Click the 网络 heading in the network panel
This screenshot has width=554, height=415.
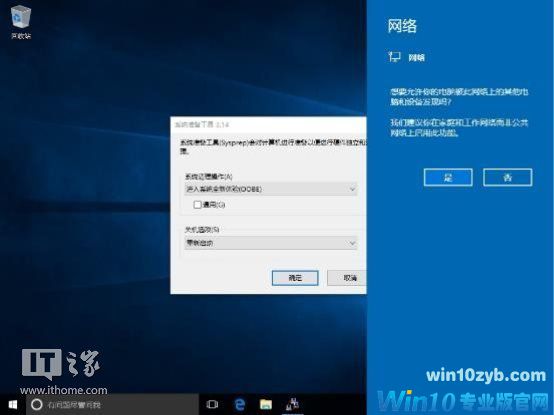[x=402, y=26]
